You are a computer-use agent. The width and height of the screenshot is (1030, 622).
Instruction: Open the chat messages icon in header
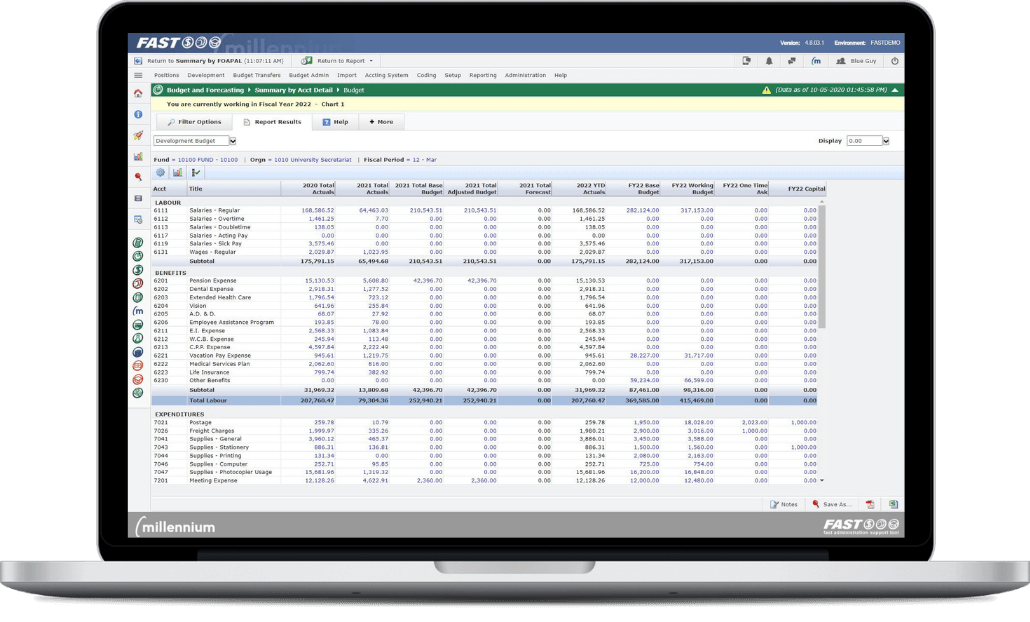pyautogui.click(x=792, y=61)
